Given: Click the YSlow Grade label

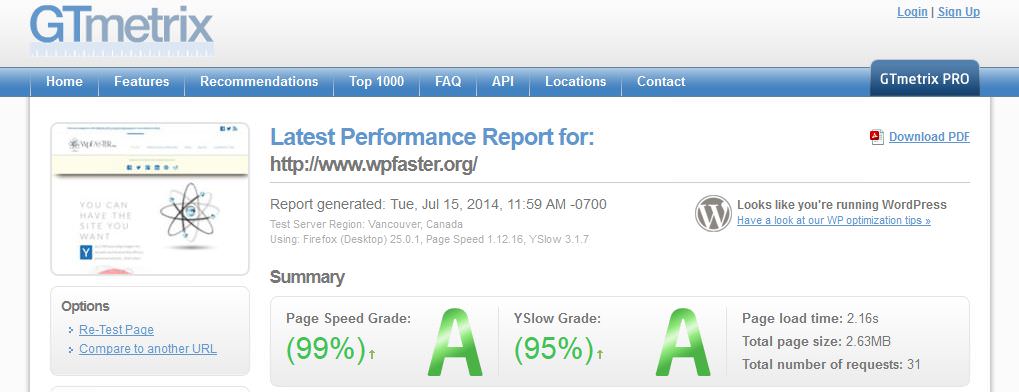Looking at the screenshot, I should point(557,319).
